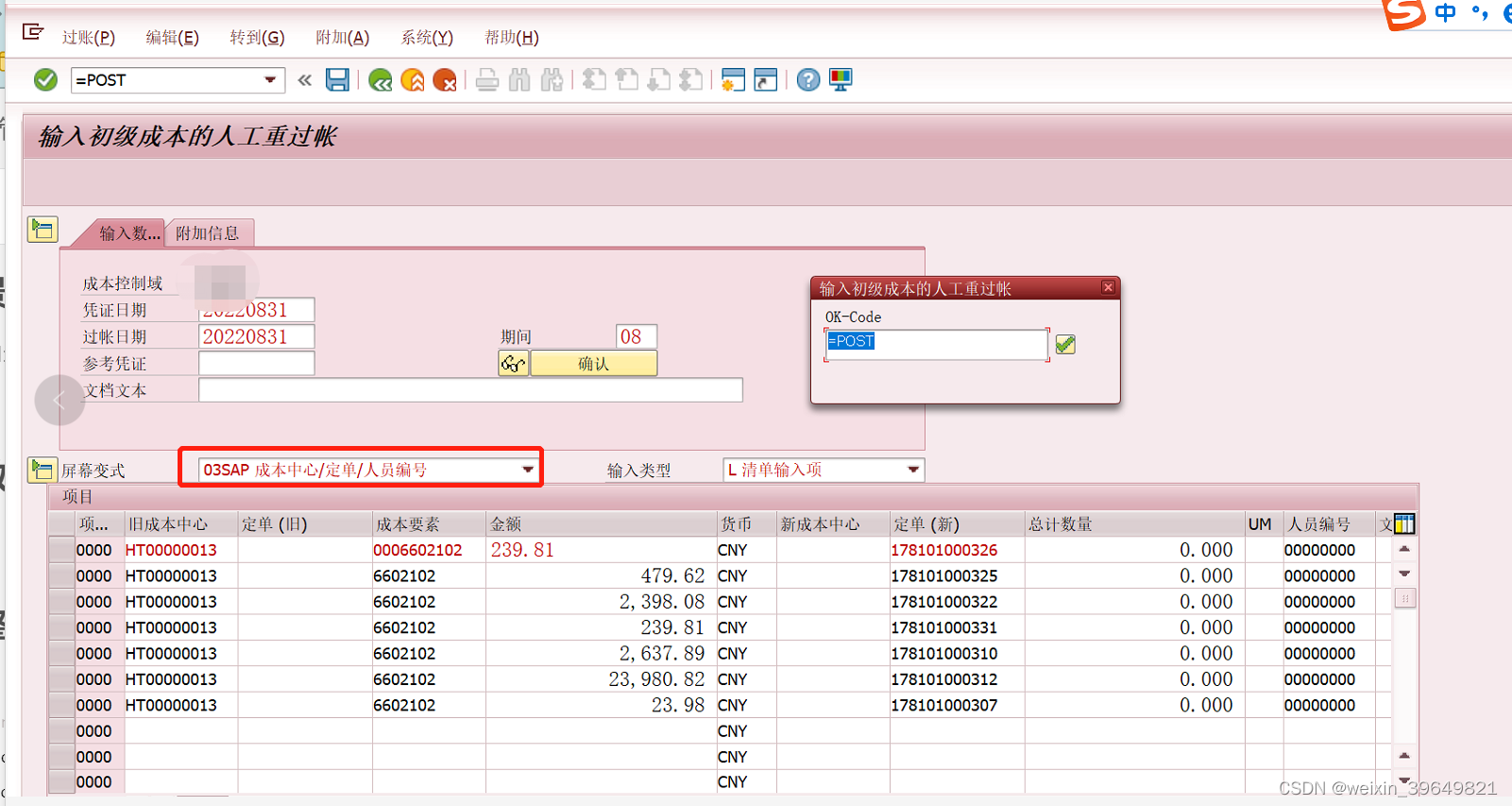The width and height of the screenshot is (1512, 806).
Task: Click the OK-Code input field
Action: (x=936, y=345)
